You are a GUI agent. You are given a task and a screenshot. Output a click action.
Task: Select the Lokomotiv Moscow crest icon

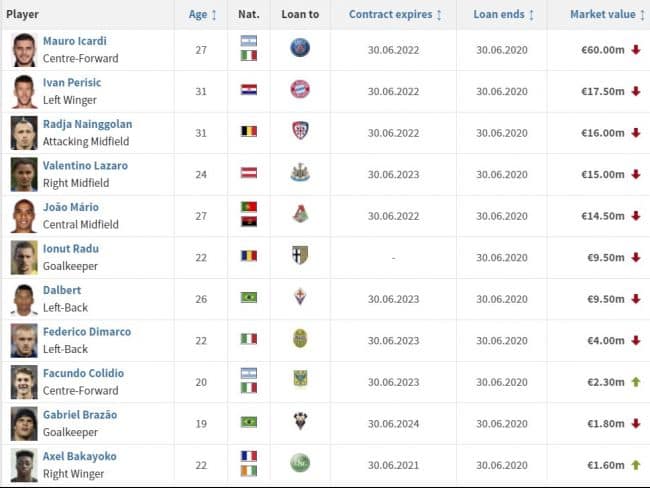point(300,214)
